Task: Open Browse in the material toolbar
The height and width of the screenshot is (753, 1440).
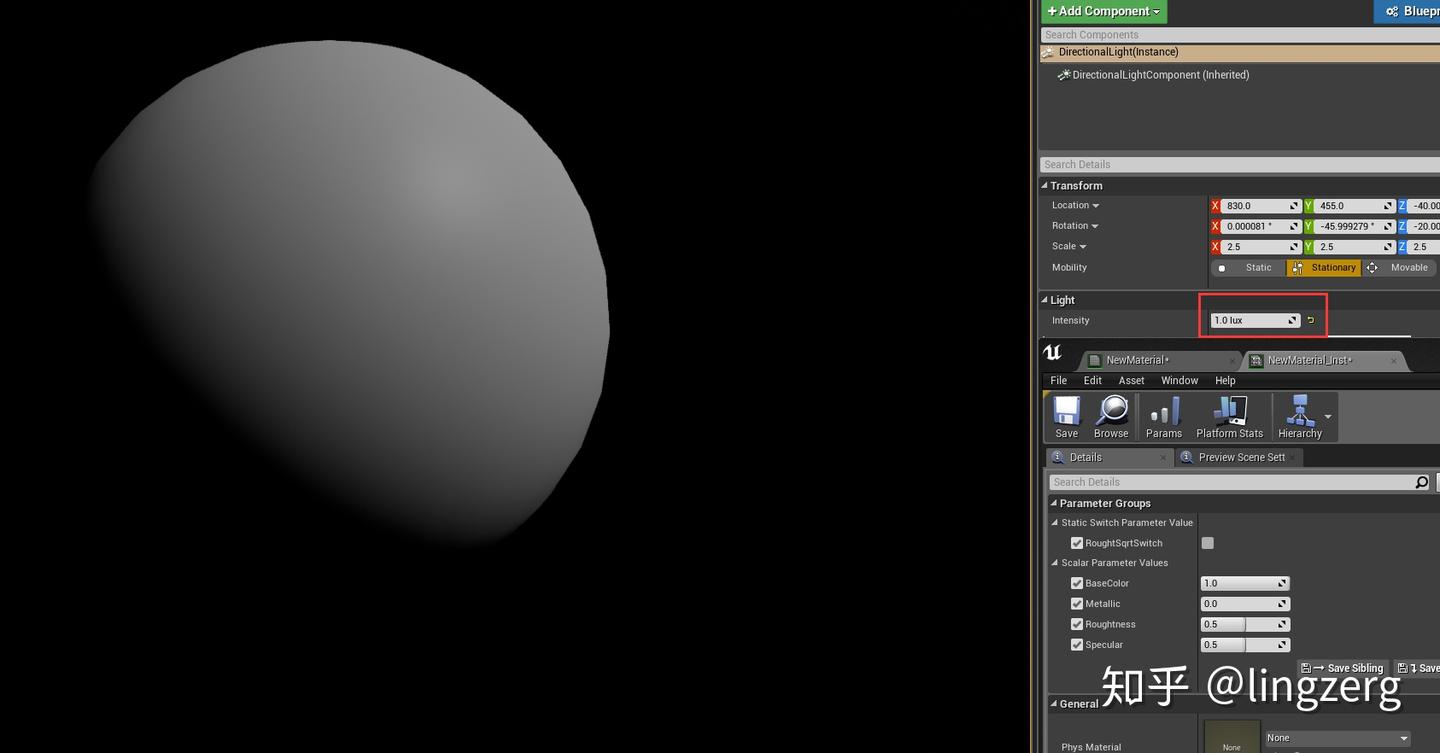Action: click(1111, 416)
